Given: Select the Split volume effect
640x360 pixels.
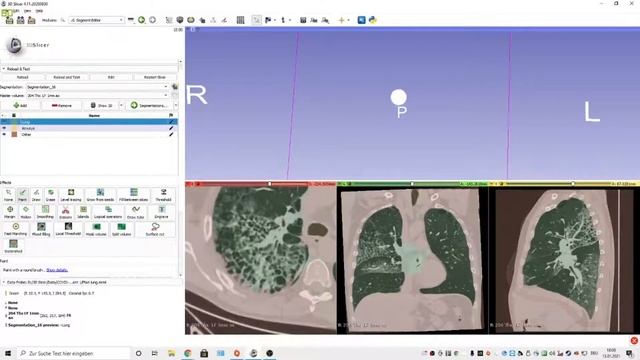Looking at the screenshot, I should pos(122,229).
